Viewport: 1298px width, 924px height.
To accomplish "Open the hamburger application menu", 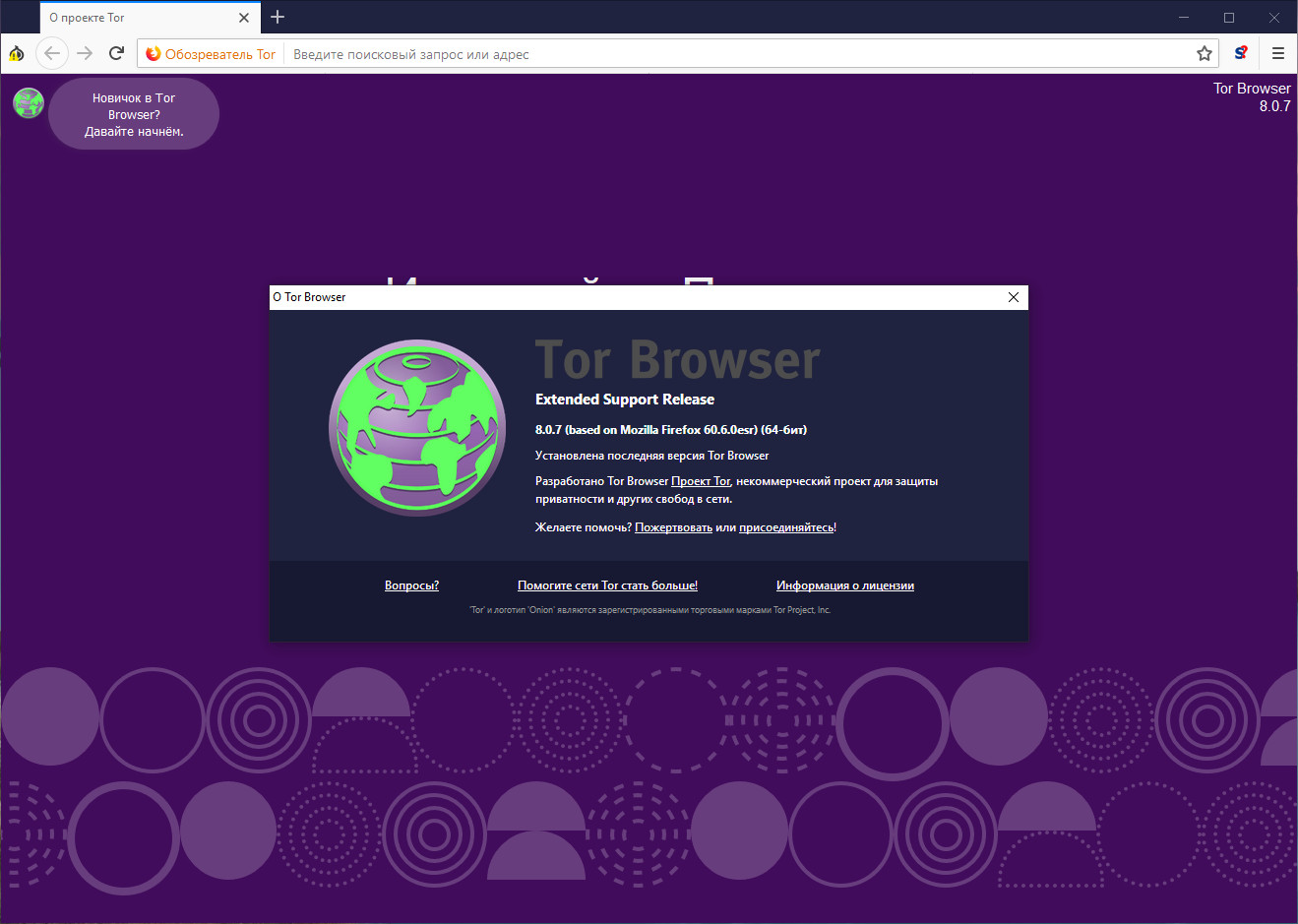I will pyautogui.click(x=1278, y=53).
